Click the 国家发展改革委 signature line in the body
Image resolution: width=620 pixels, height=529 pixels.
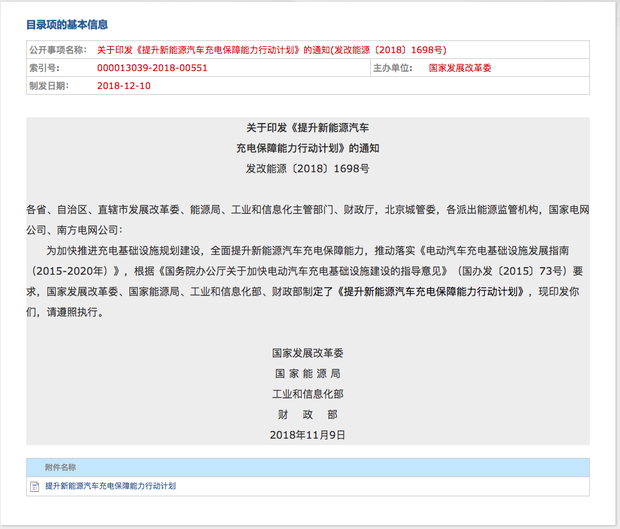coord(308,354)
